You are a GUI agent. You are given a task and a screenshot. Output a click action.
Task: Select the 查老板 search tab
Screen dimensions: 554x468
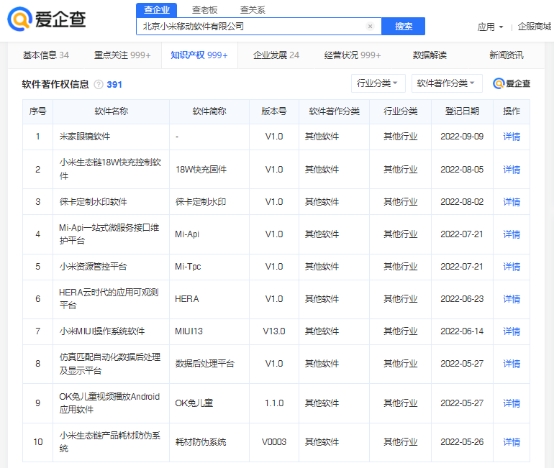[x=205, y=10]
